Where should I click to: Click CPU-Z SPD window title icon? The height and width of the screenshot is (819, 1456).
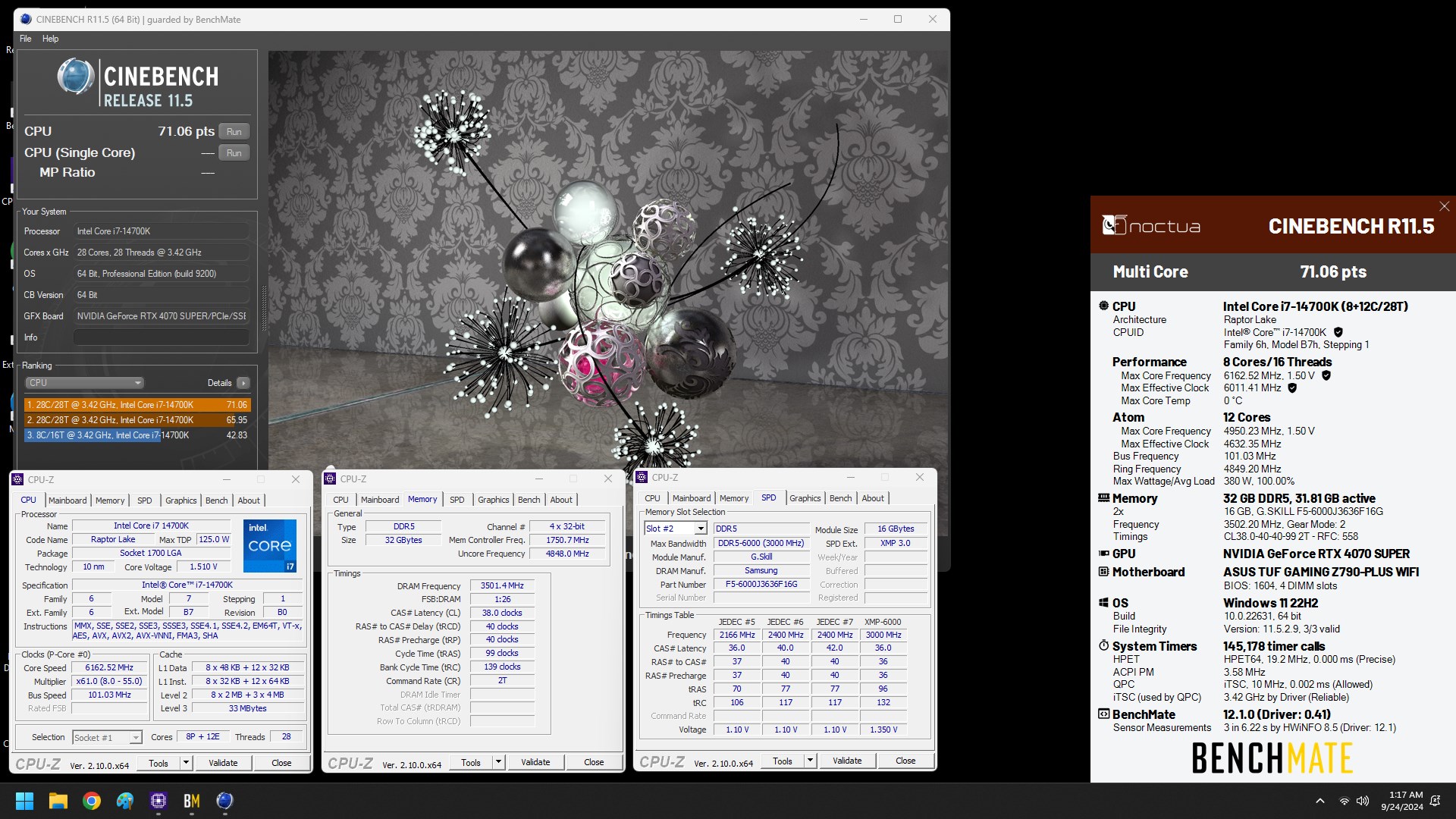point(642,477)
